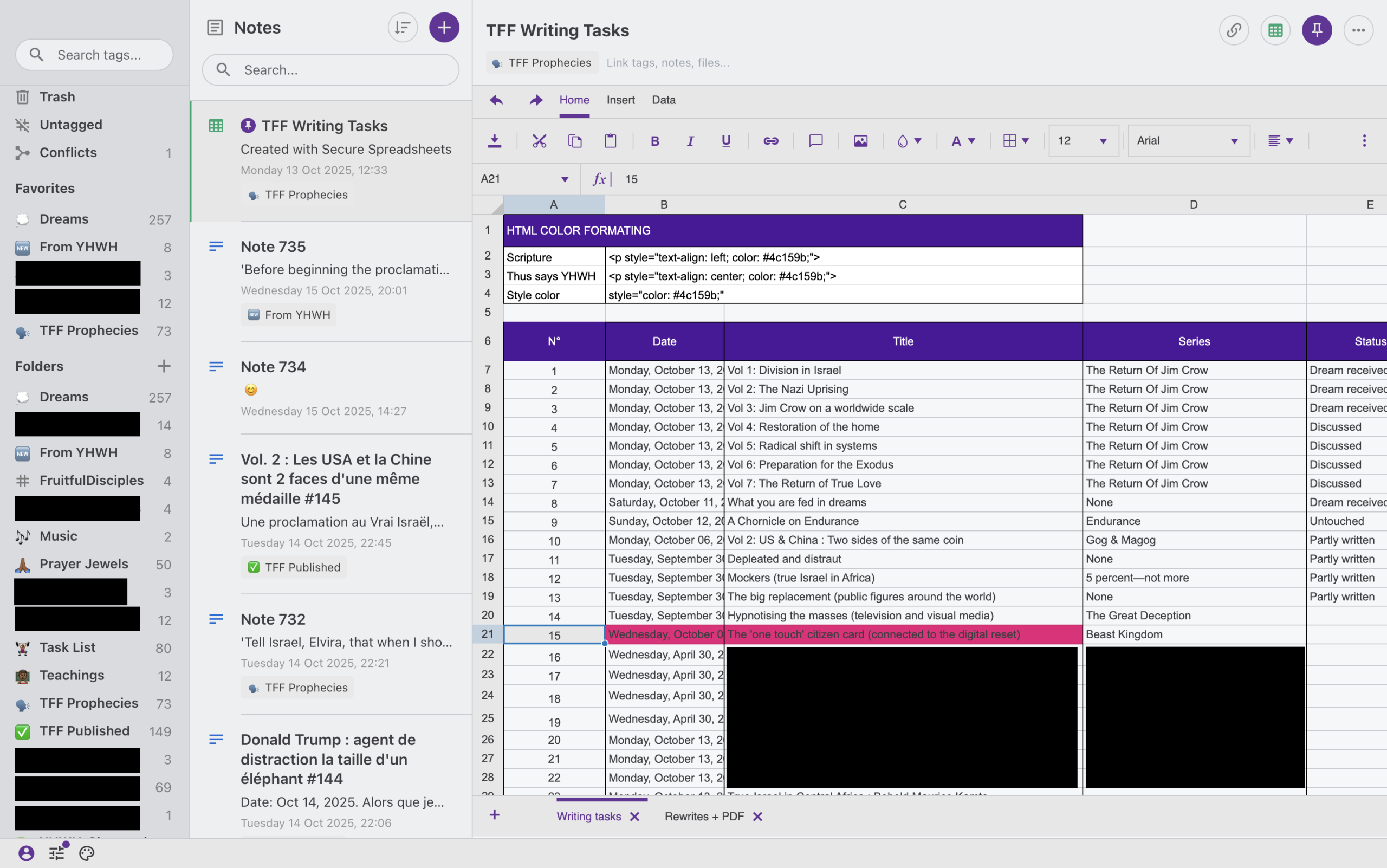Screen dimensions: 1387x868
Task: Click the Insert hyperlink toolbar icon
Action: 770,141
